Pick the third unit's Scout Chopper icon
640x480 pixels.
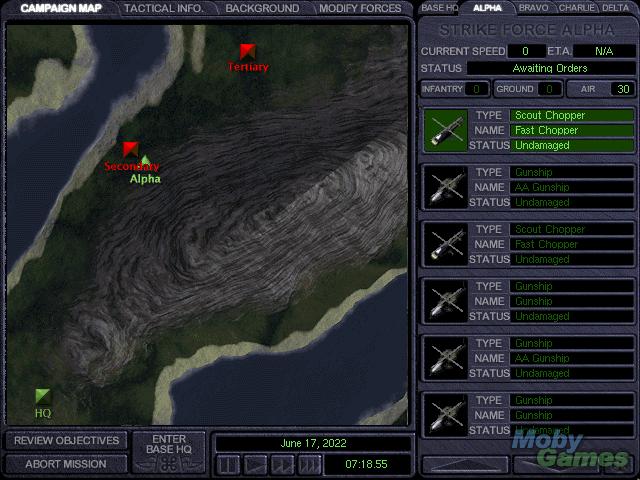click(x=445, y=244)
